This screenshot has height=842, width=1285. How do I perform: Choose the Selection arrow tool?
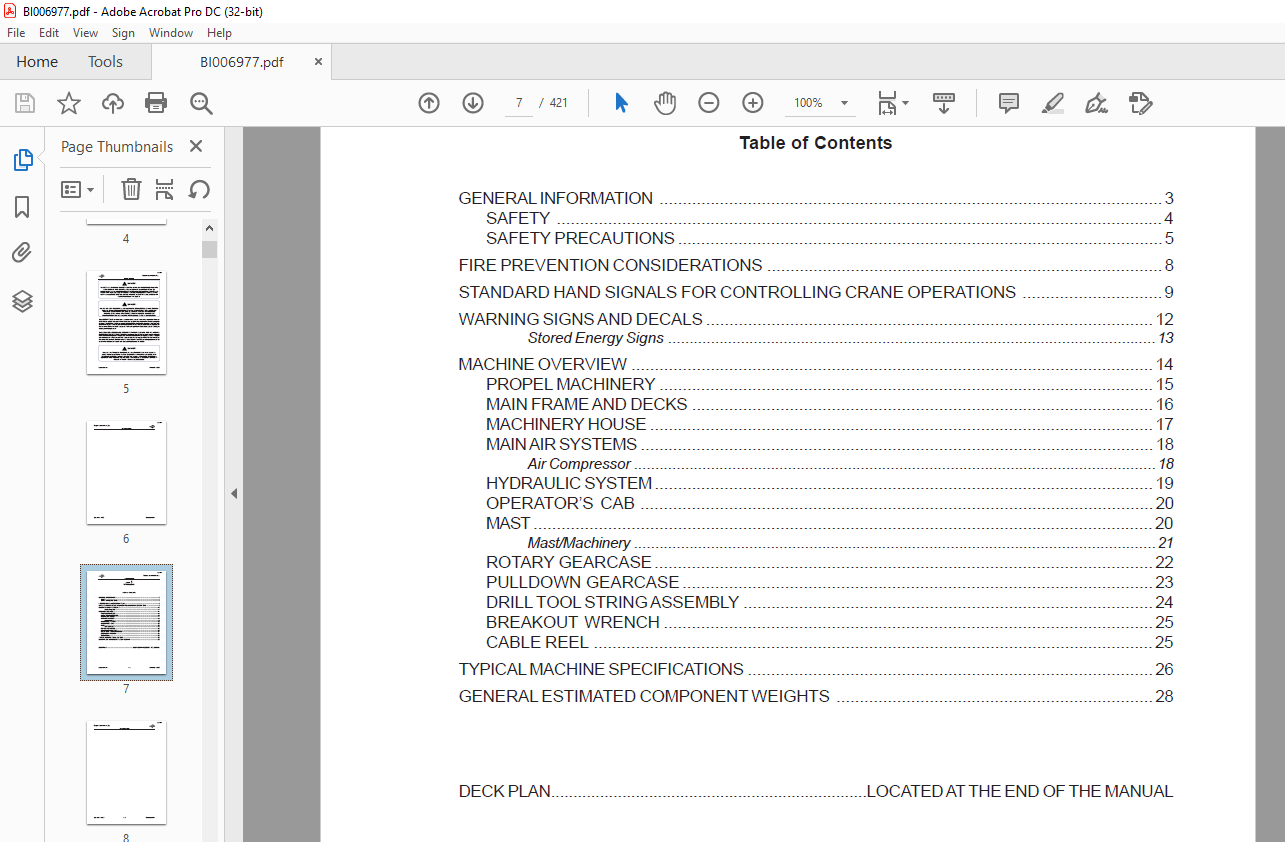(x=621, y=103)
